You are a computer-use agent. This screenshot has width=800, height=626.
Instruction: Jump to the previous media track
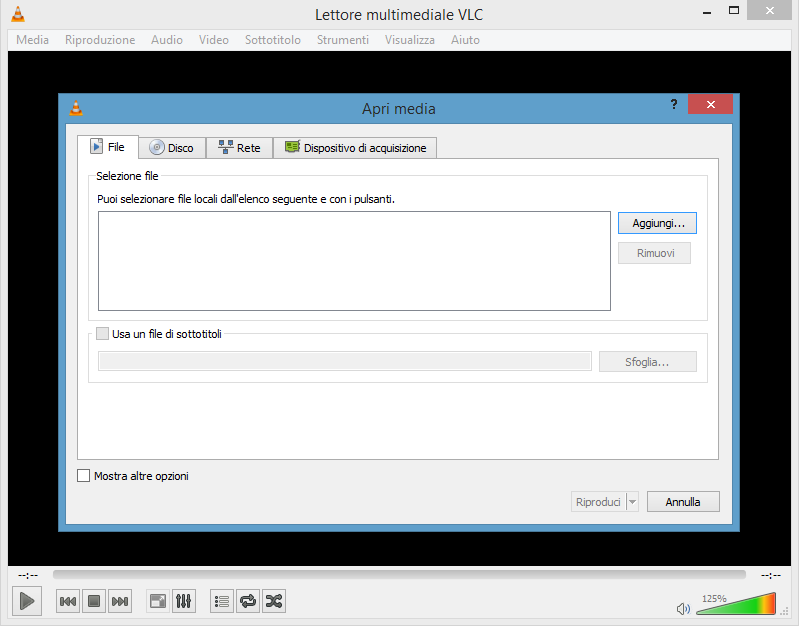68,601
